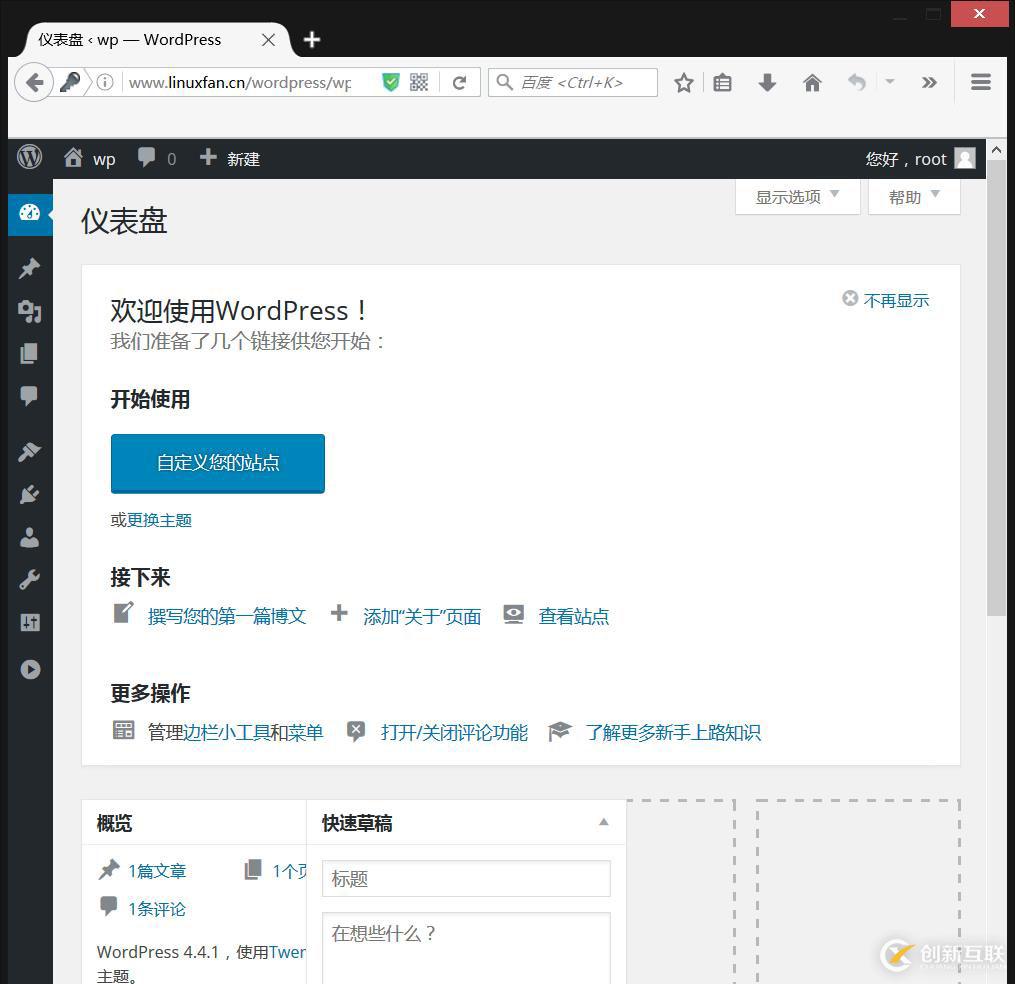The width and height of the screenshot is (1015, 984).
Task: Visit the wp site home link
Action: pyautogui.click(x=89, y=159)
